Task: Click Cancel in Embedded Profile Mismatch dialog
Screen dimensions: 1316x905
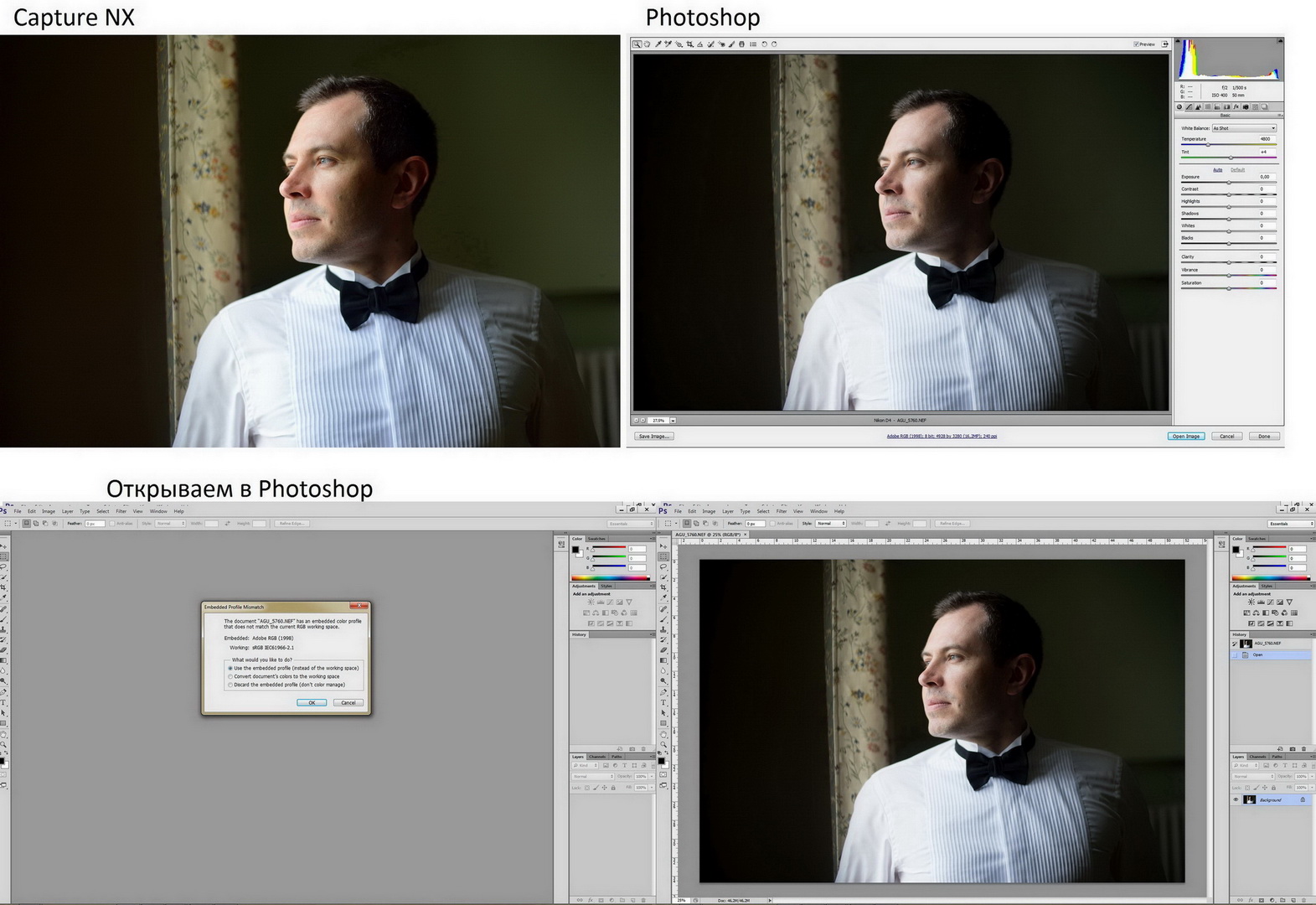Action: click(348, 702)
